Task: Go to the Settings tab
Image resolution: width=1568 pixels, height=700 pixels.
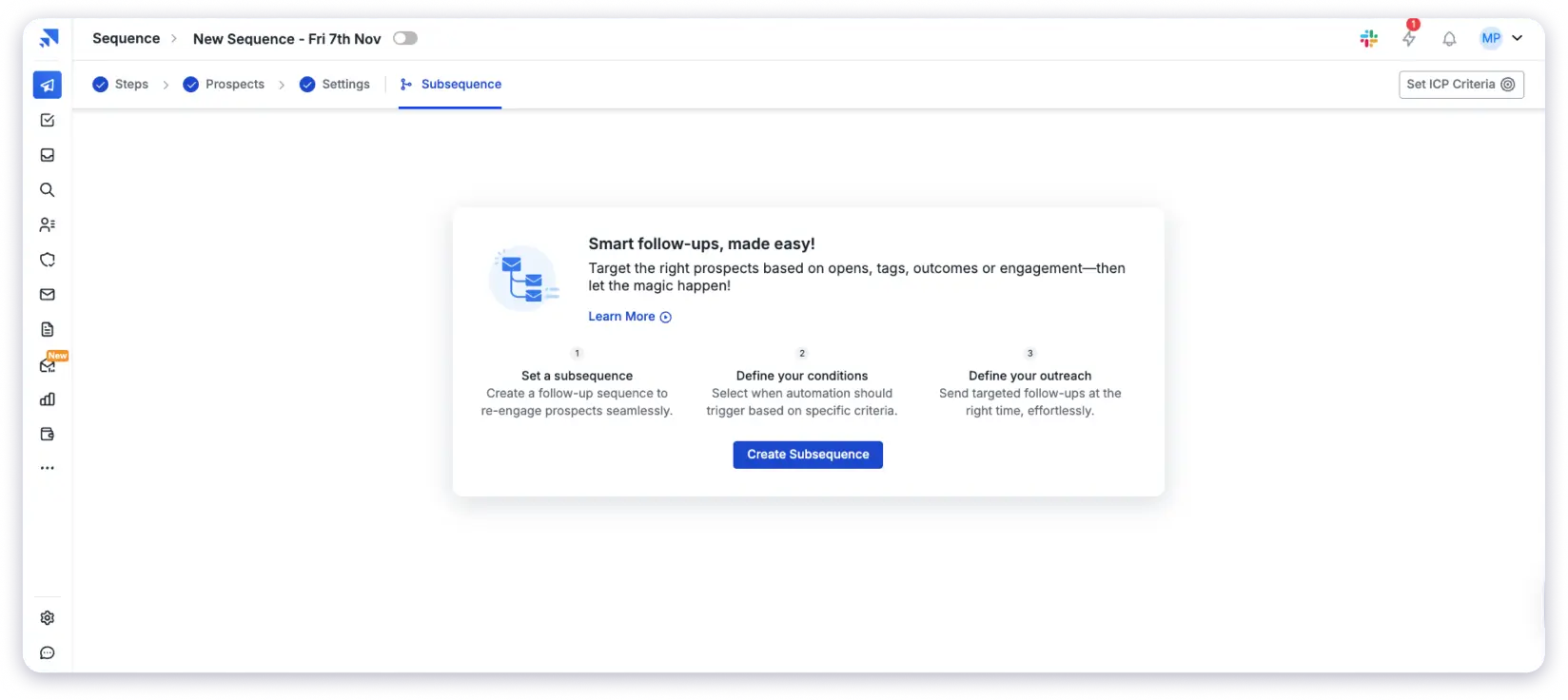Action: click(x=335, y=85)
